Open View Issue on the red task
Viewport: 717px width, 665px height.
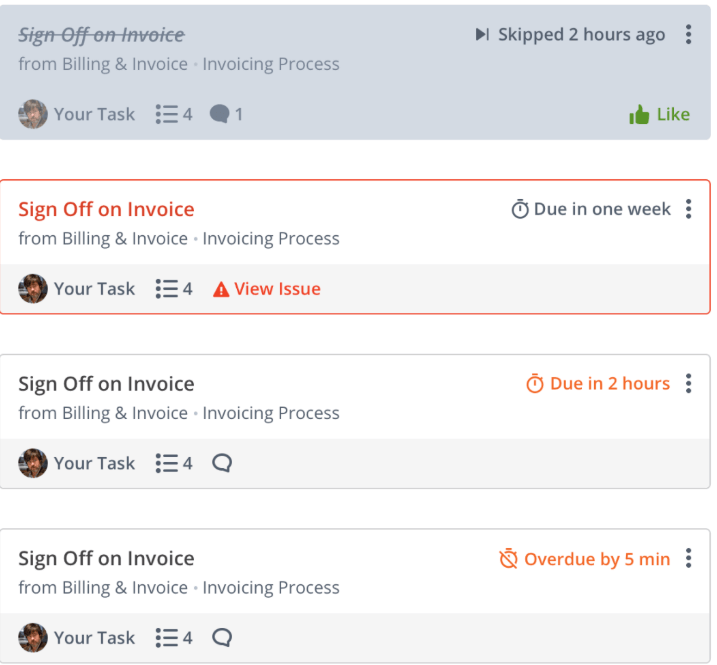(x=267, y=289)
